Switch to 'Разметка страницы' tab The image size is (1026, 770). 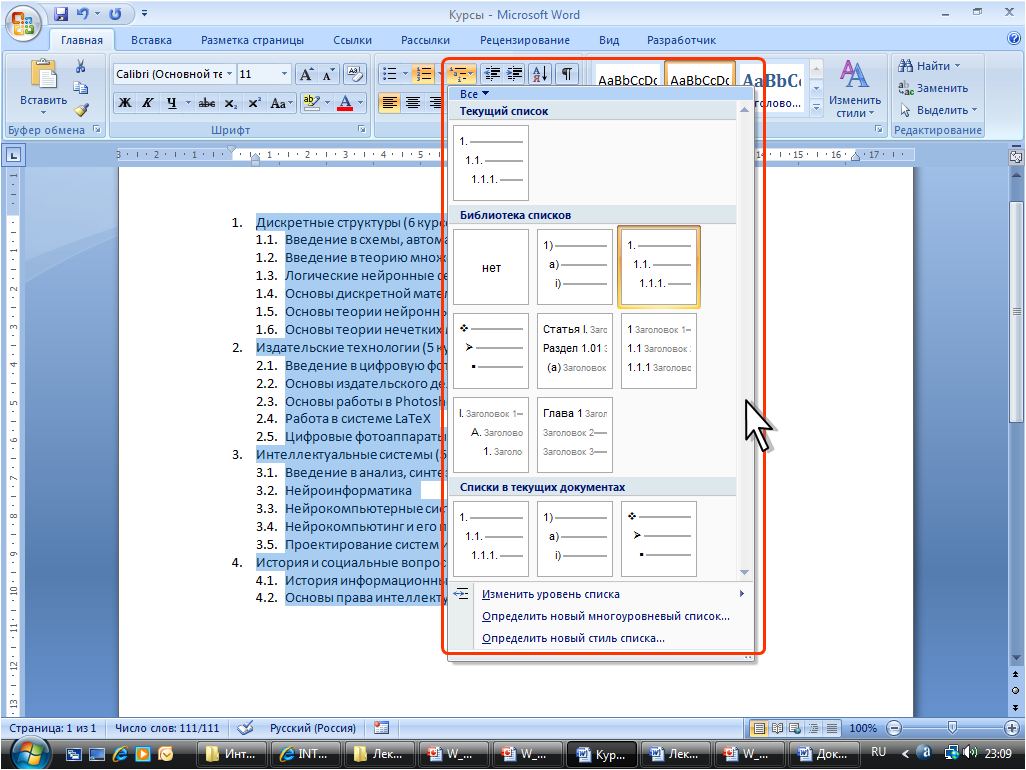(252, 41)
